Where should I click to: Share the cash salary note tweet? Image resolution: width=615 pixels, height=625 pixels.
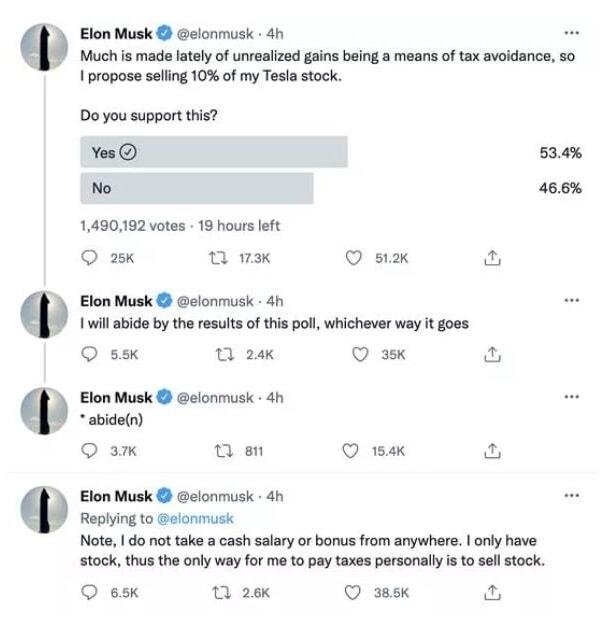click(x=491, y=592)
